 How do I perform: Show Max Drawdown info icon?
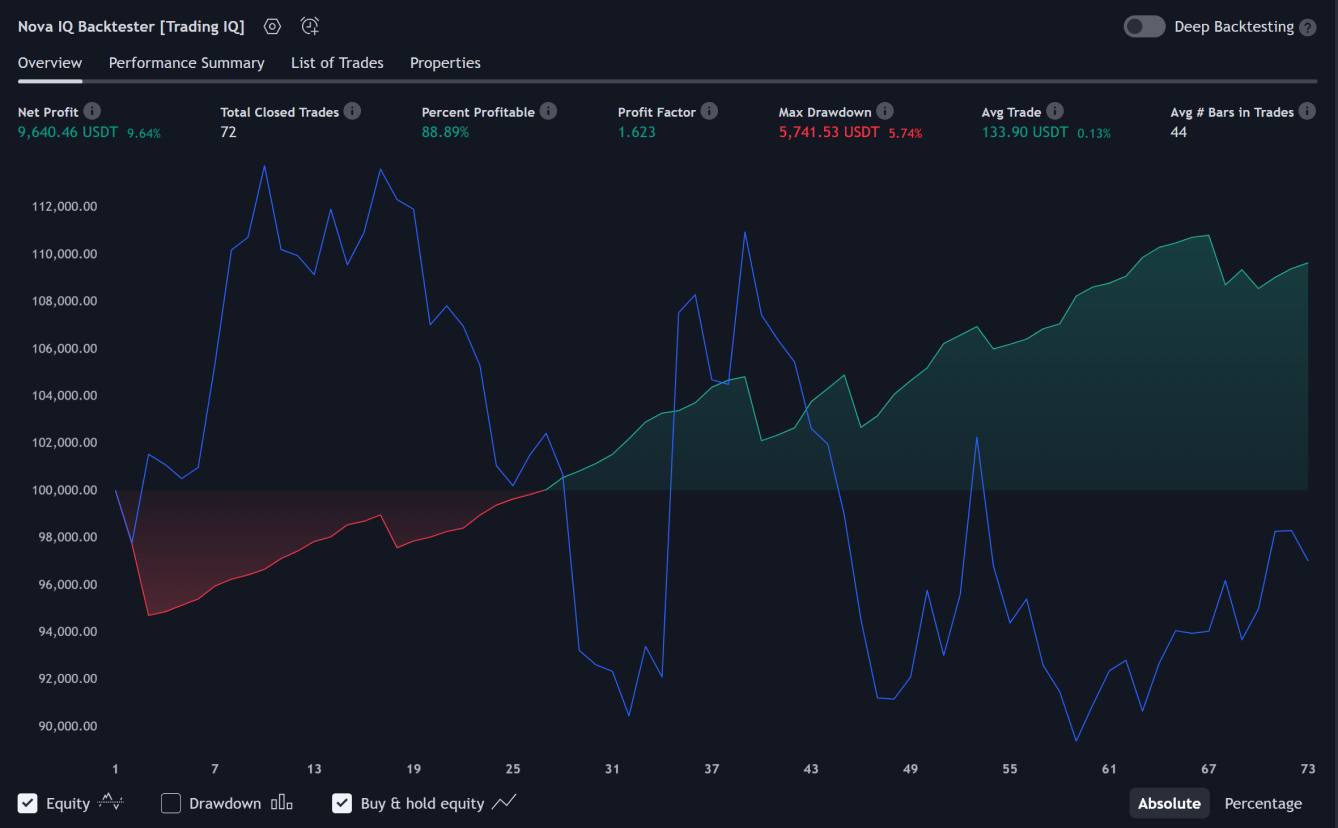[x=885, y=111]
